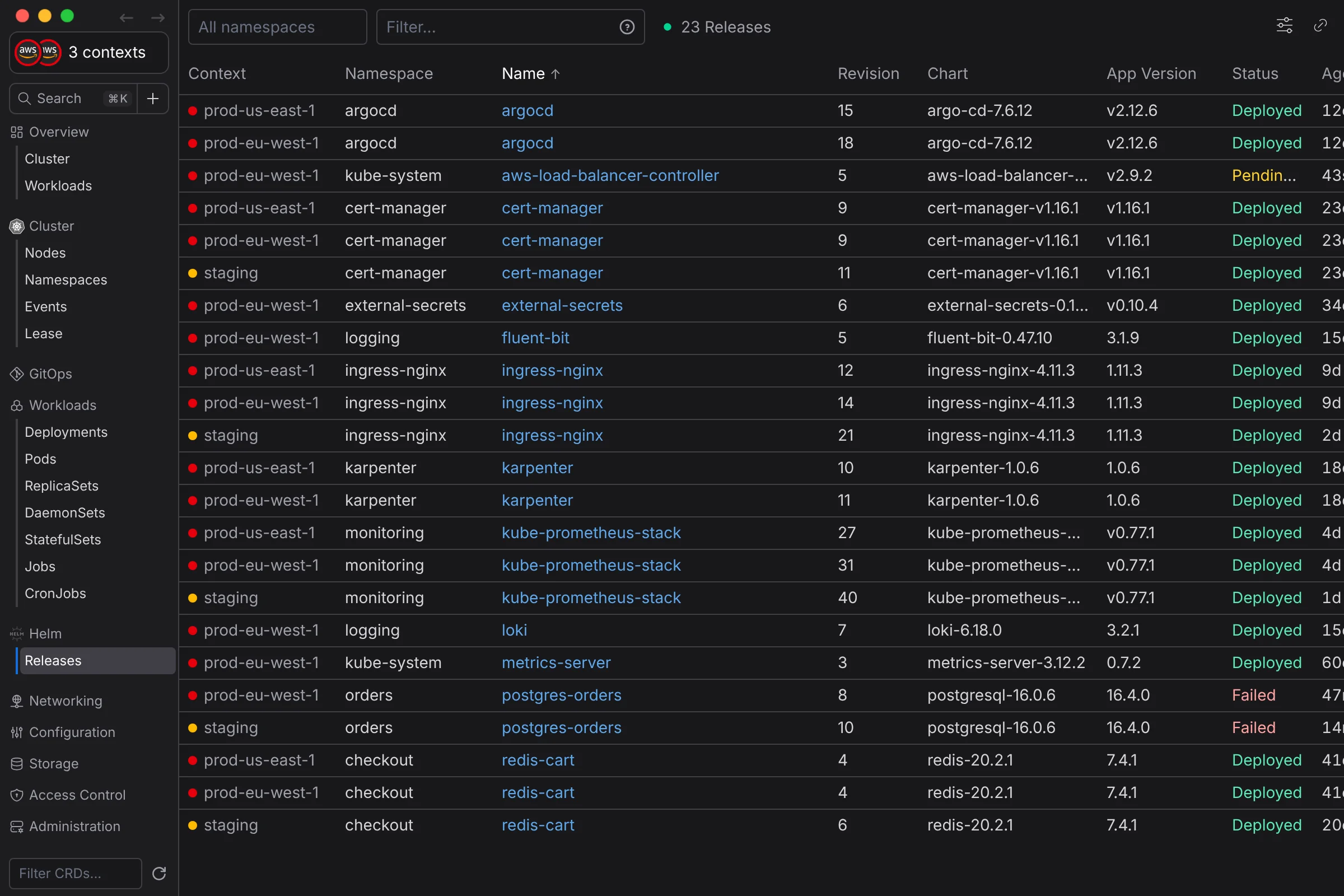Refresh CRDs with the reload icon

point(159,873)
